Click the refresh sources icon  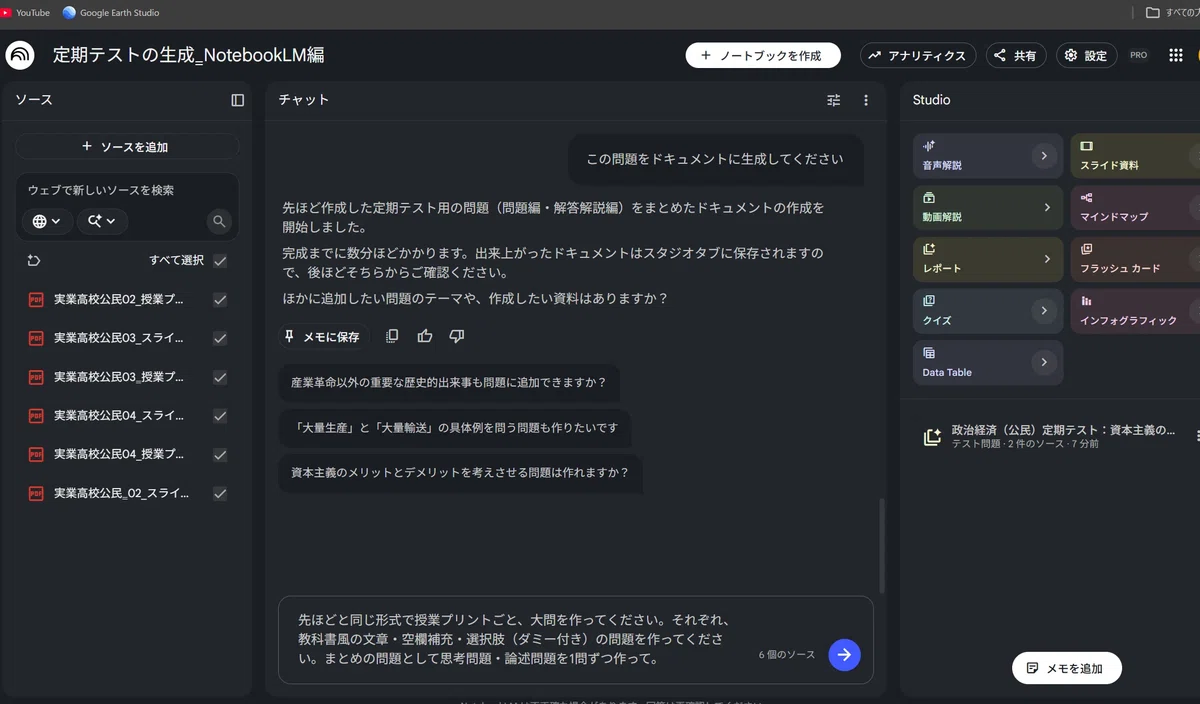(x=34, y=260)
